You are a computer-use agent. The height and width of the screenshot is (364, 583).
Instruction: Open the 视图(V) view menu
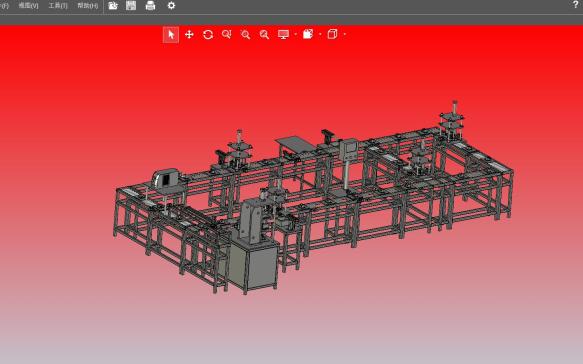[29, 6]
